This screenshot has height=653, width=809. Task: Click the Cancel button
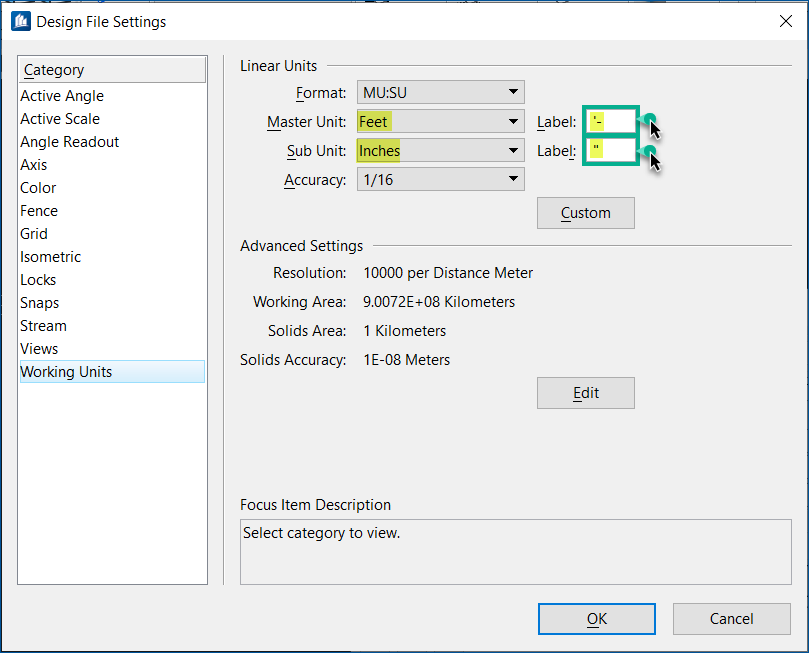[732, 619]
